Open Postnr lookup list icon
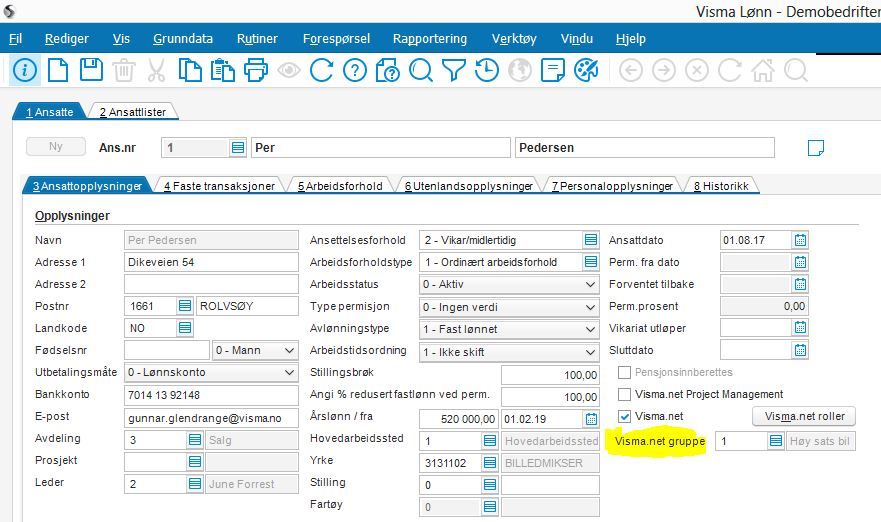881x522 pixels. [185, 306]
